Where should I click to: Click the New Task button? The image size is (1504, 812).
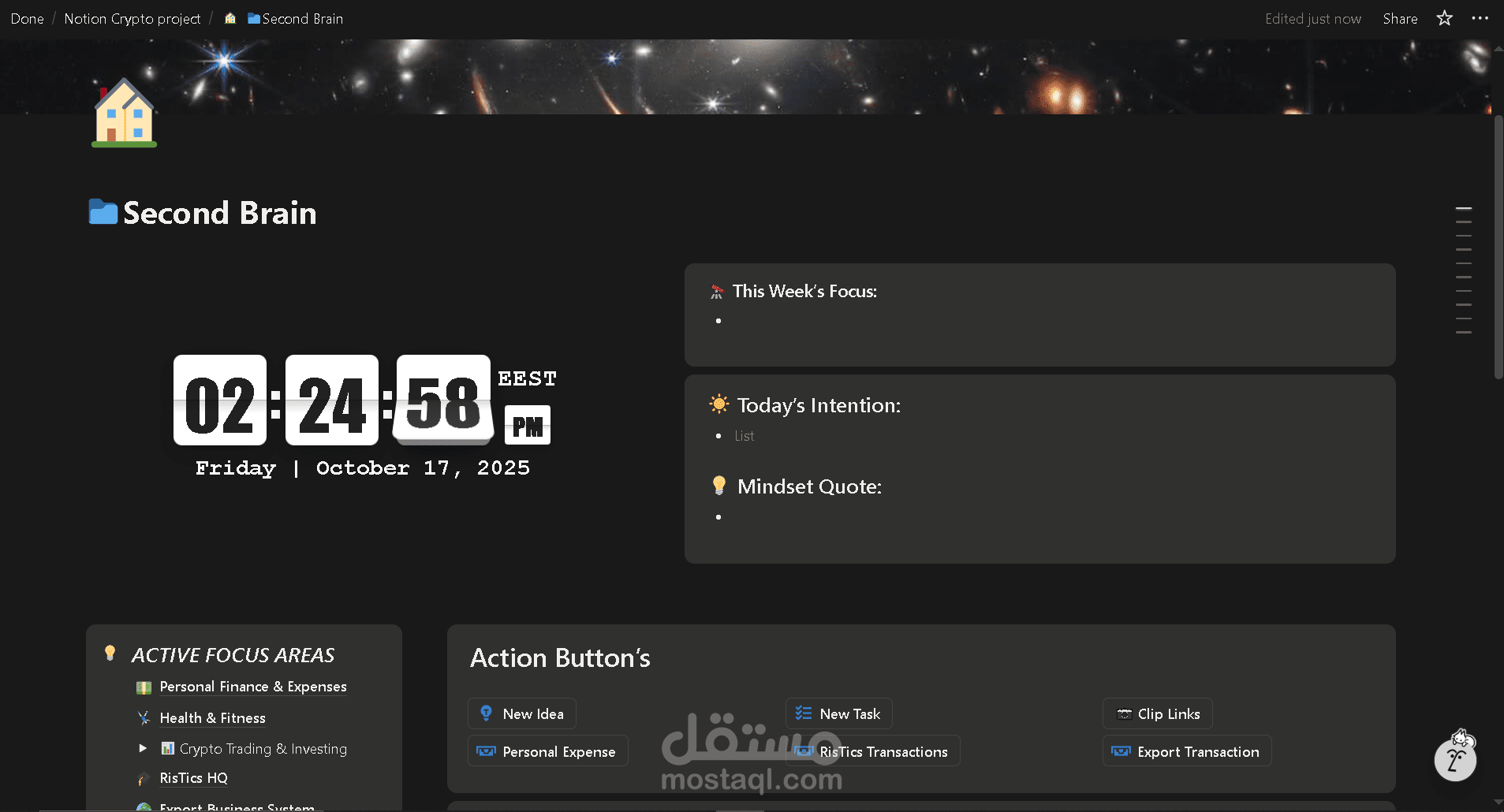coord(839,713)
